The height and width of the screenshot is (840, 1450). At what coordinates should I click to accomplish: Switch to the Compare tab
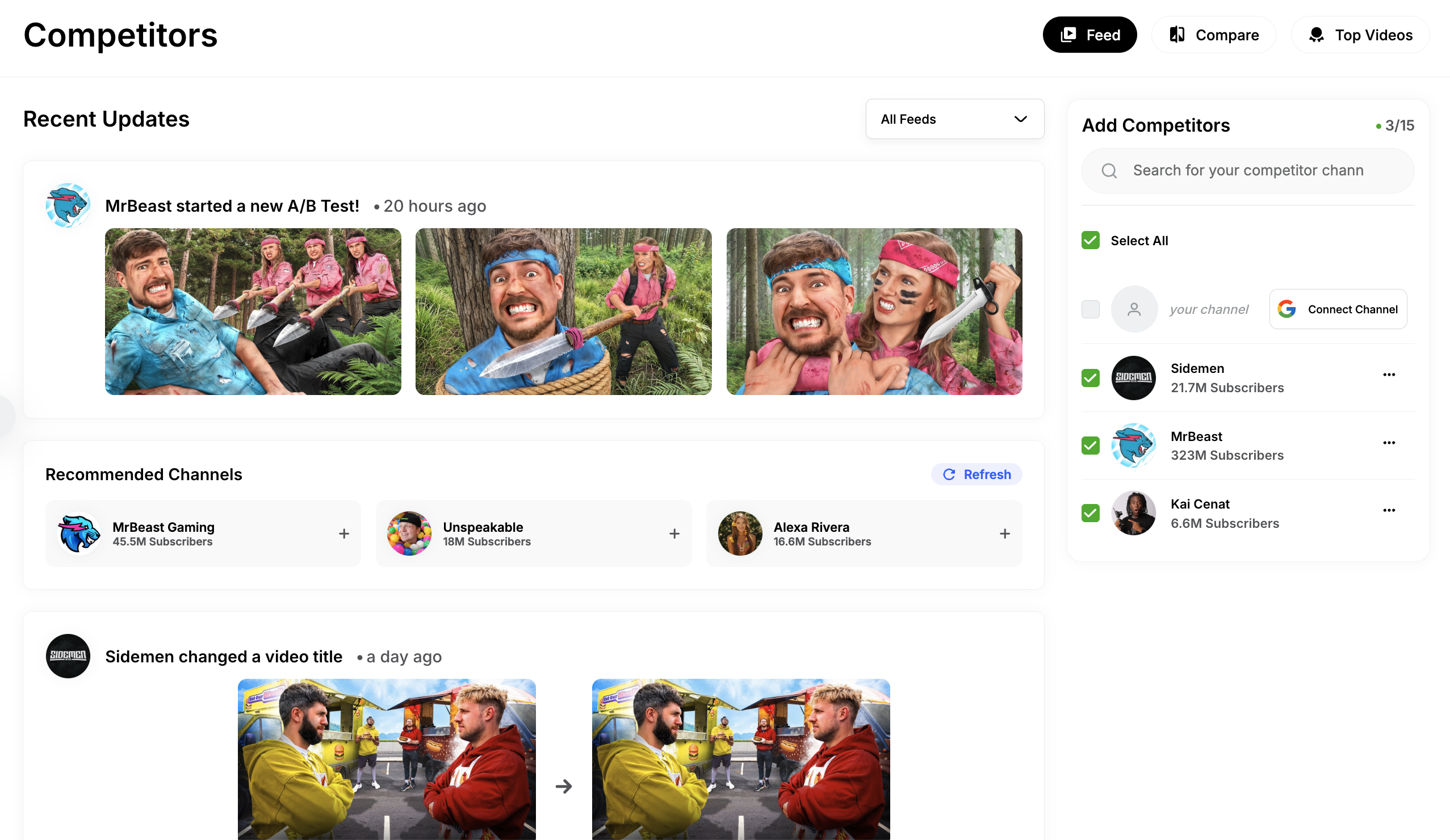pos(1213,35)
